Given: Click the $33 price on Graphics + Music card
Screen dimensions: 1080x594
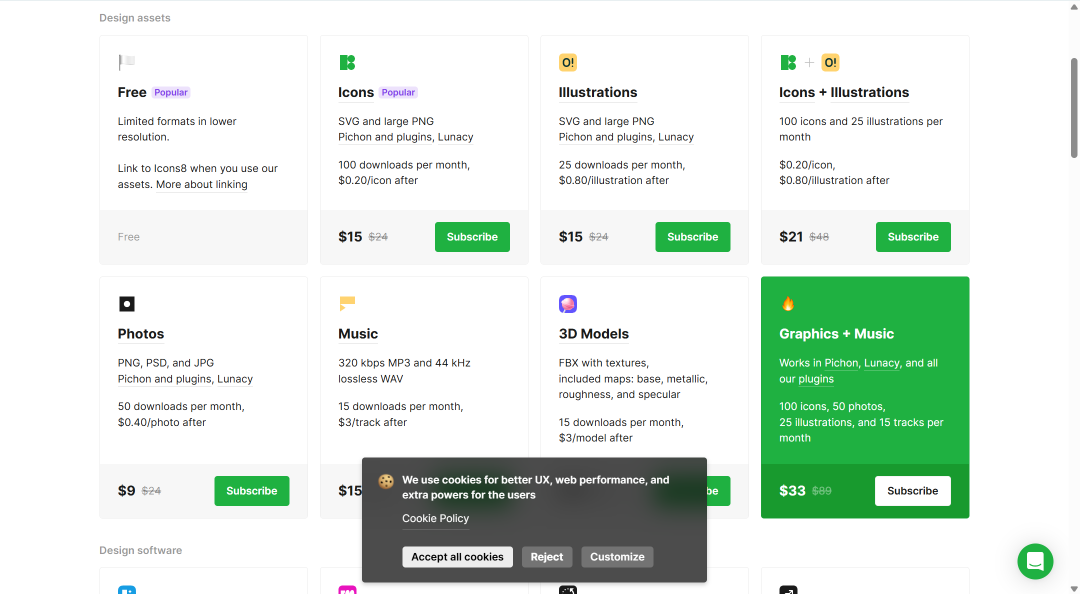Looking at the screenshot, I should pos(792,491).
